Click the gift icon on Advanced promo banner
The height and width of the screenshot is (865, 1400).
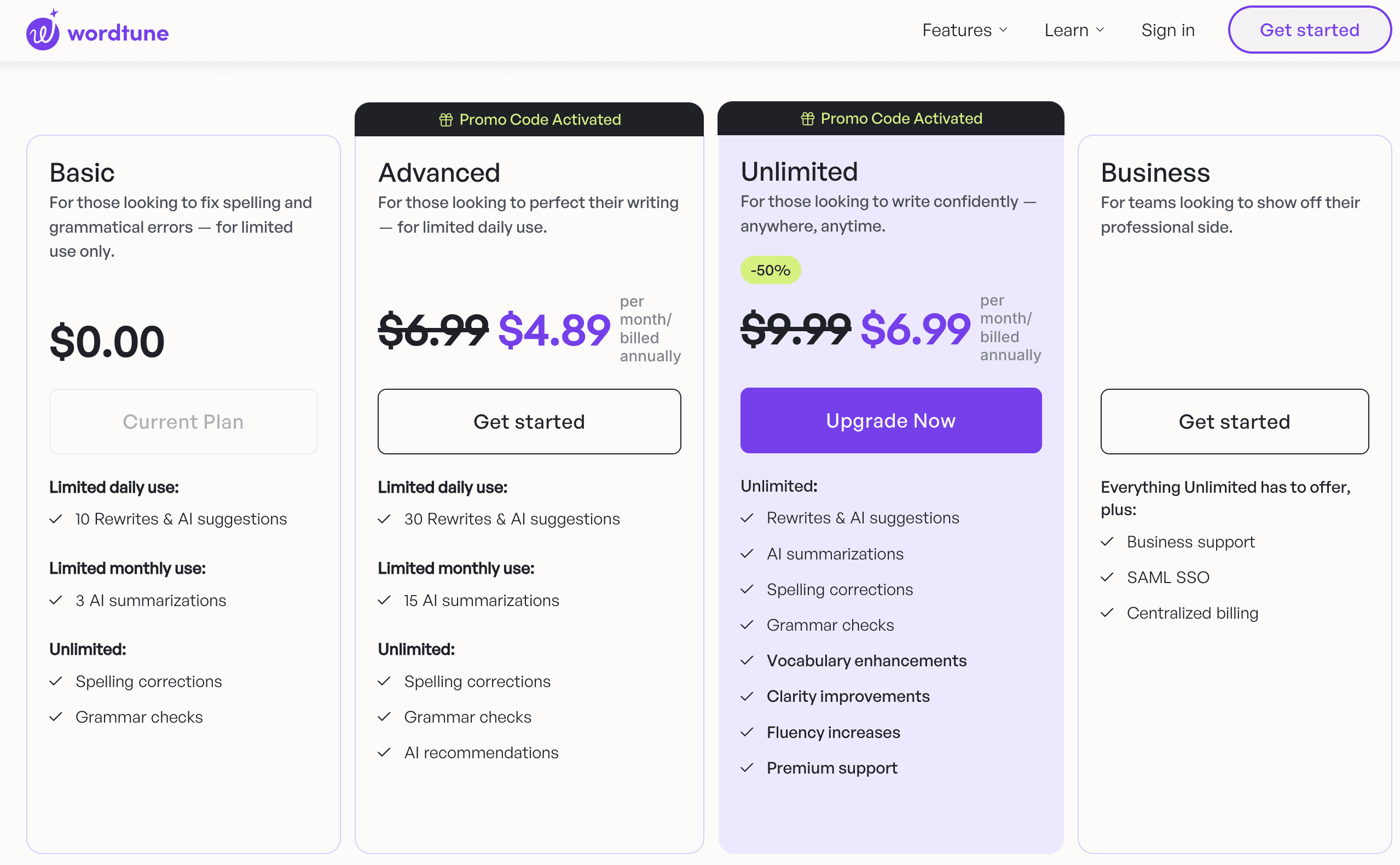446,119
